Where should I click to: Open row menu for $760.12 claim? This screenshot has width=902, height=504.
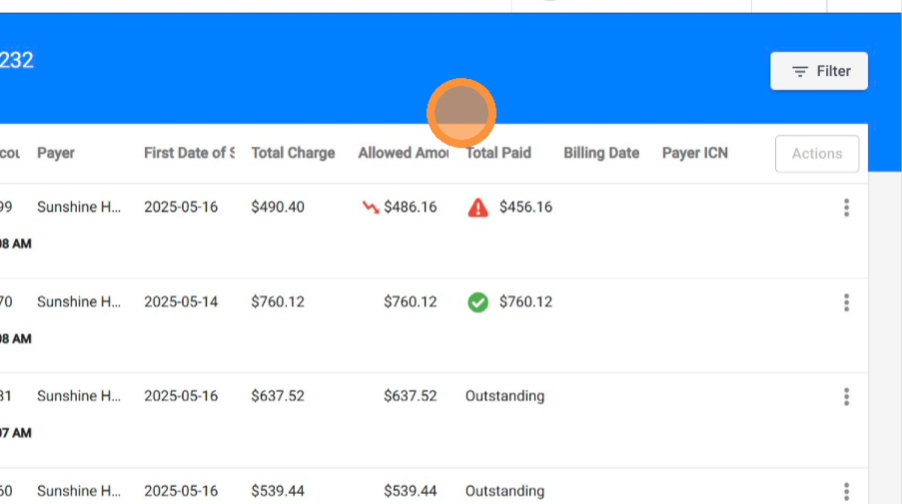[846, 302]
